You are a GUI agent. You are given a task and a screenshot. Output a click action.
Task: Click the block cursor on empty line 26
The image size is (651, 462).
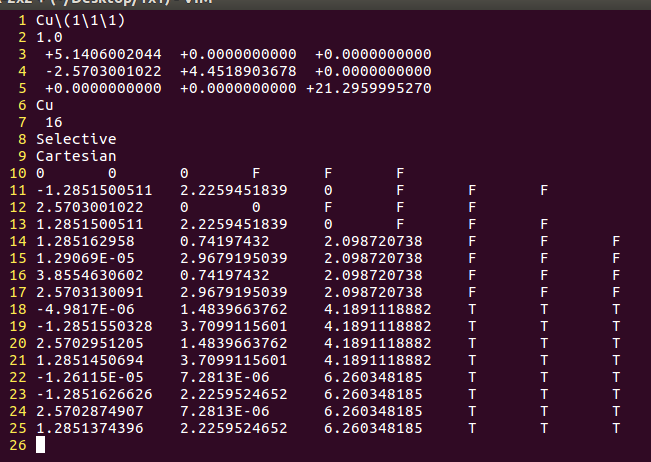point(40,445)
